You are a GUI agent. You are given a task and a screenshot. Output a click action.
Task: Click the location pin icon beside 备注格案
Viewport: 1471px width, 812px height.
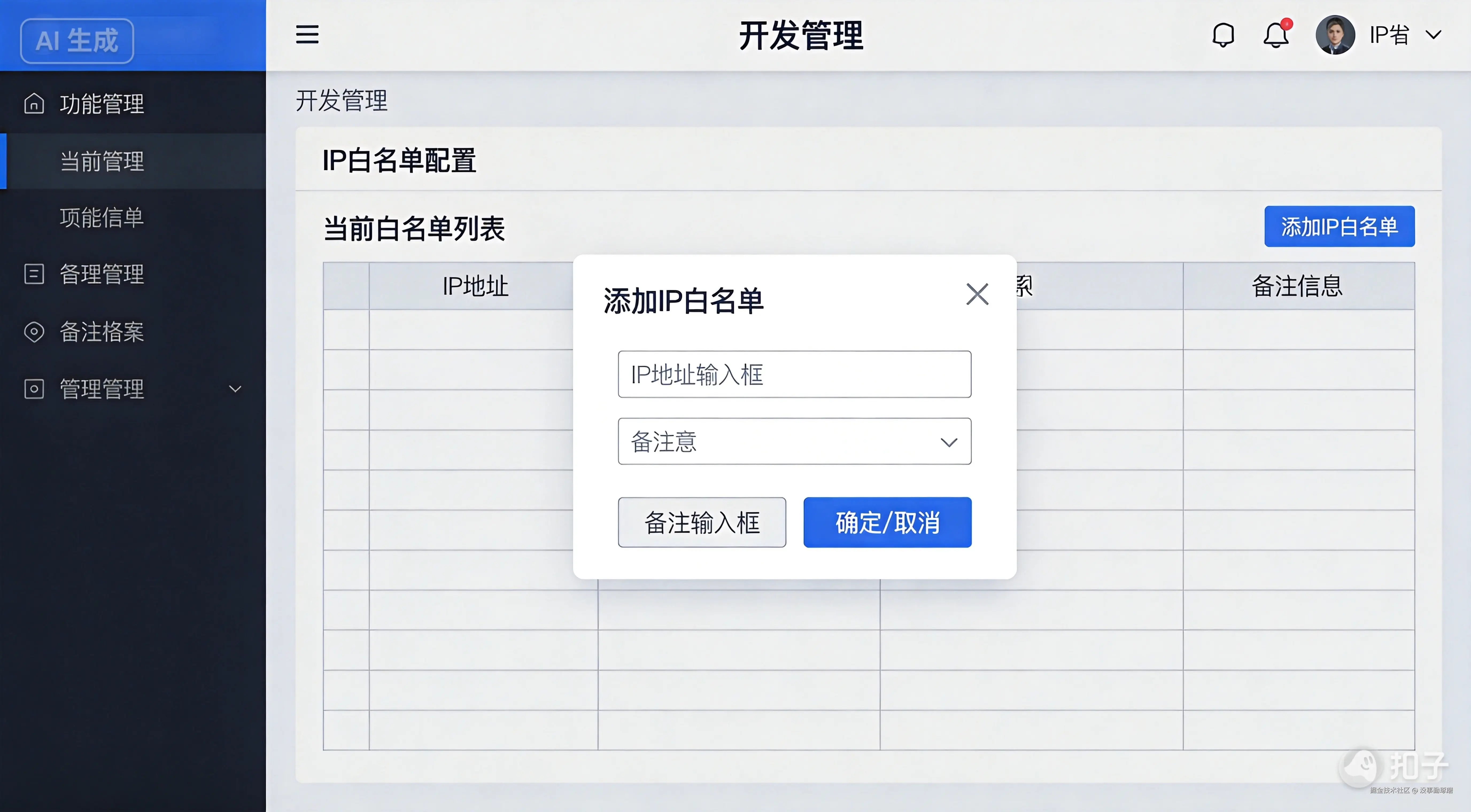(34, 332)
